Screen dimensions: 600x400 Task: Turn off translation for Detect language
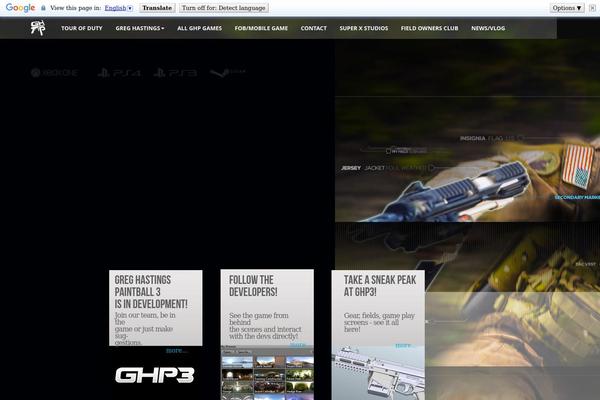[224, 8]
